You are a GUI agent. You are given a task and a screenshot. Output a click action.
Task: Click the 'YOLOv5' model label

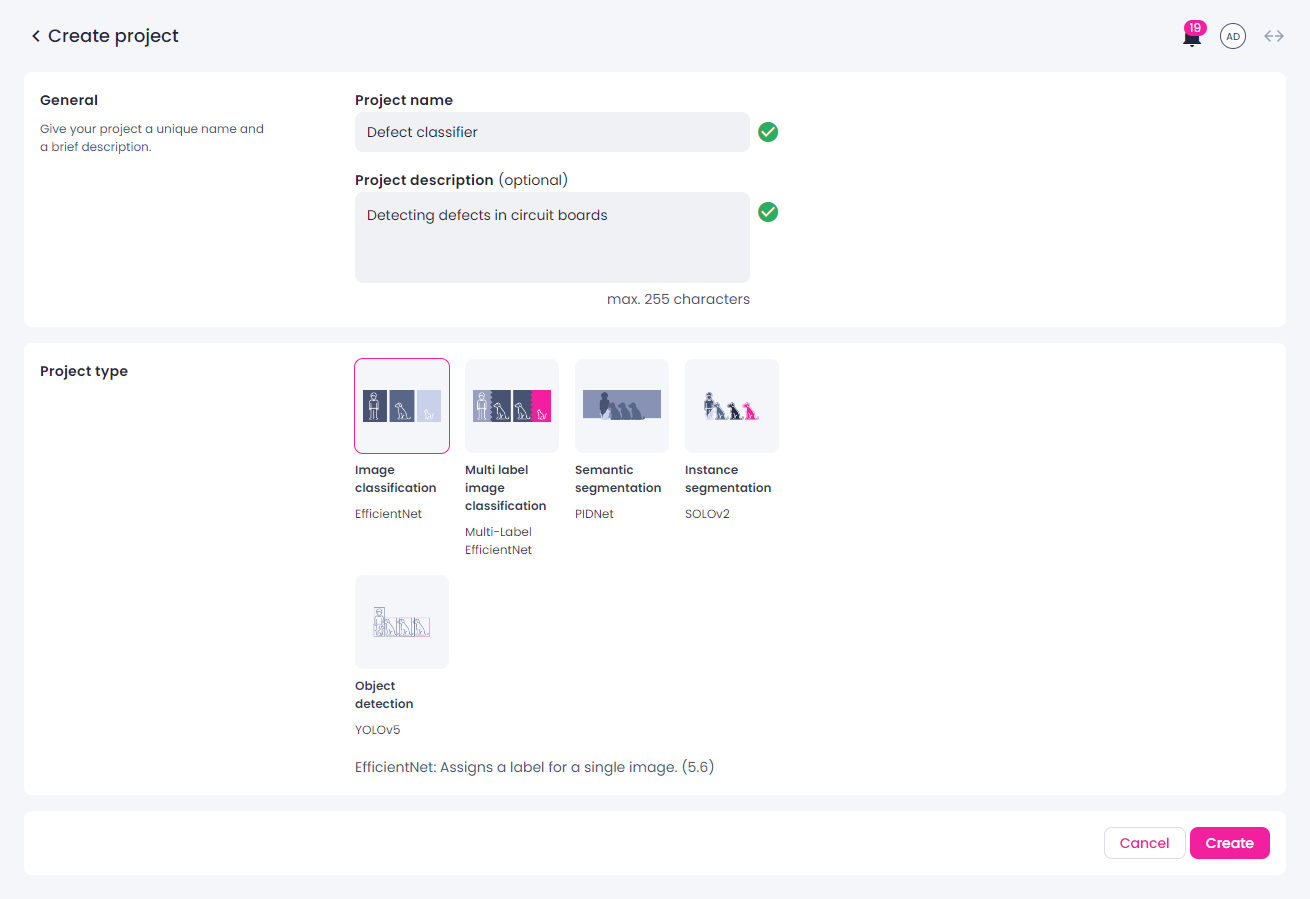(378, 730)
